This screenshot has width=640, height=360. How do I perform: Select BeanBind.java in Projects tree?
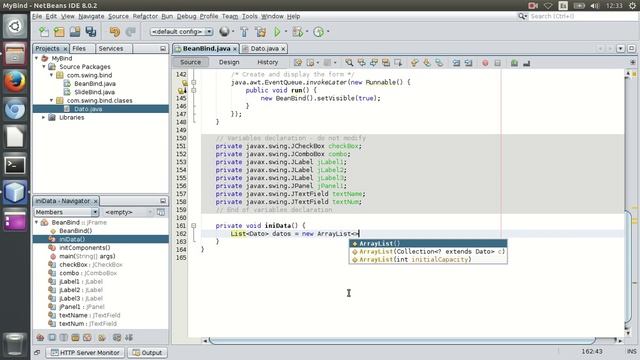[x=95, y=84]
